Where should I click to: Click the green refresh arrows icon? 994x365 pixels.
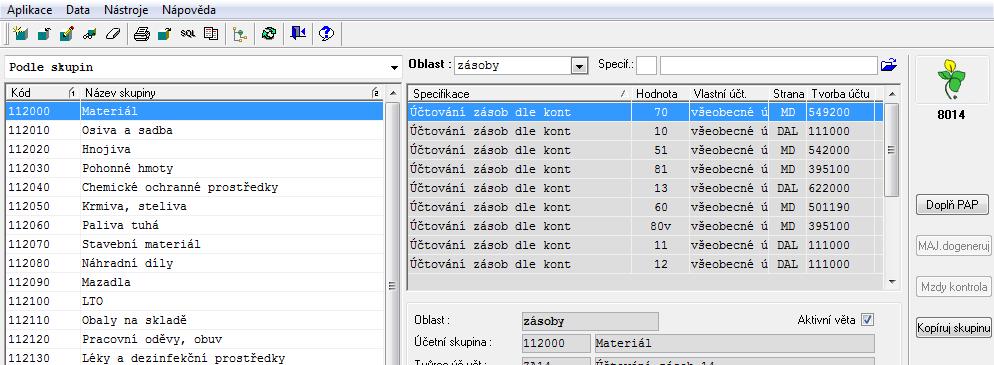coord(269,34)
